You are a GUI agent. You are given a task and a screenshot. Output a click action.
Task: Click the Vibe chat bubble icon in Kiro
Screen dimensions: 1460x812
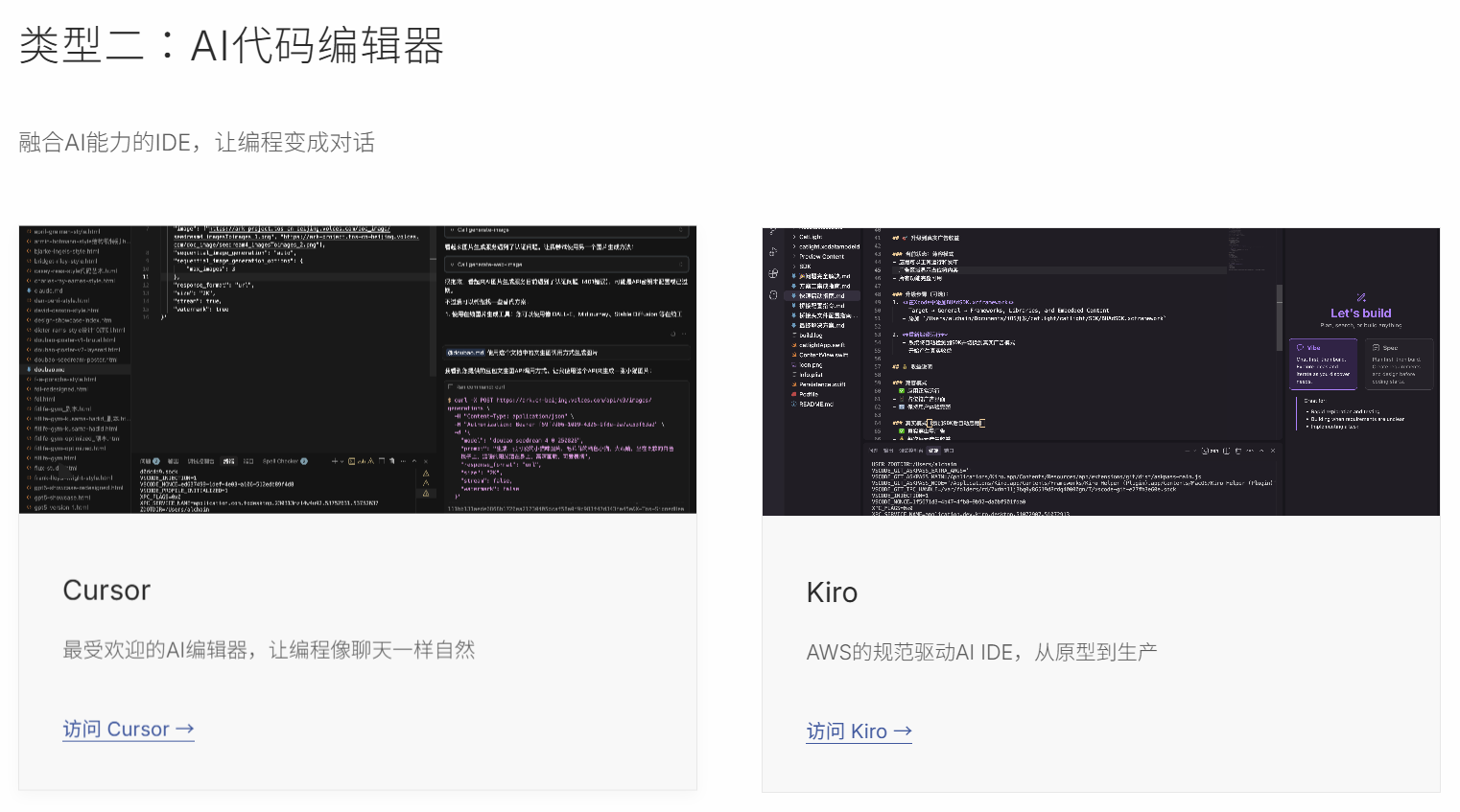coord(1300,348)
